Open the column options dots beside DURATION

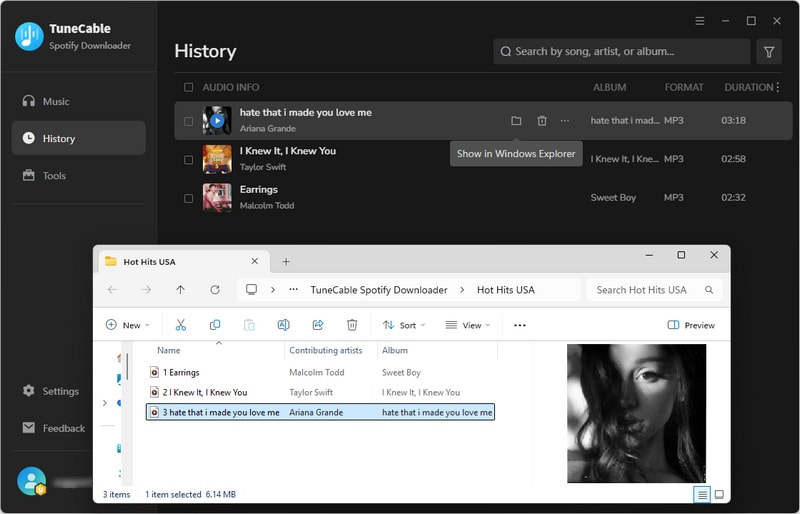(778, 87)
